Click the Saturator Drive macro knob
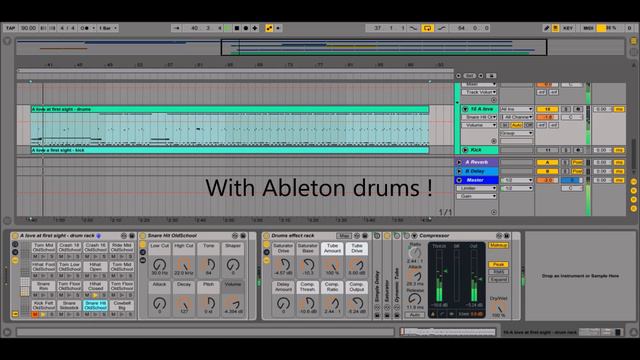The height and width of the screenshot is (360, 640). (283, 264)
